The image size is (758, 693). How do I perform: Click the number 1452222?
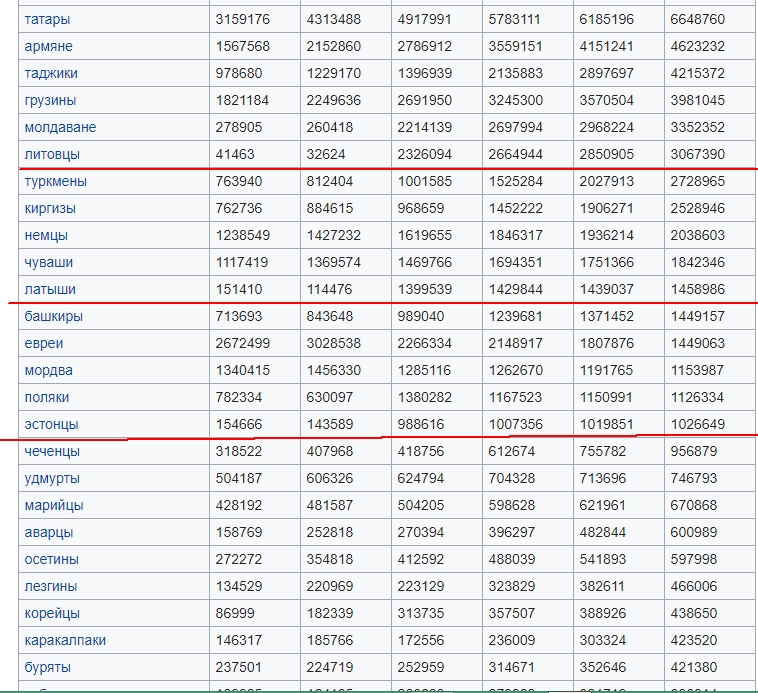[516, 209]
